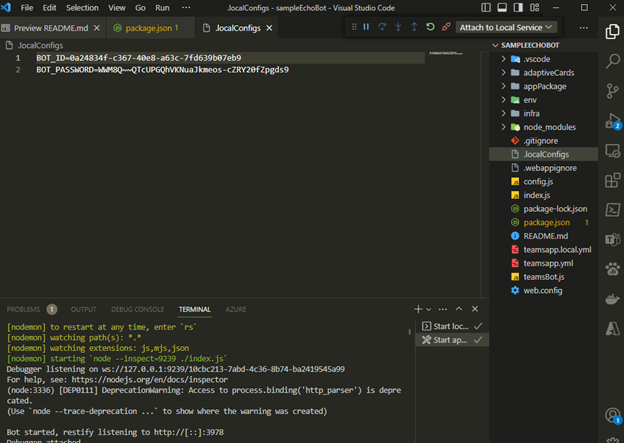Screen dimensions: 624x443
Task: Open the Extensions view icon
Action: tap(612, 180)
